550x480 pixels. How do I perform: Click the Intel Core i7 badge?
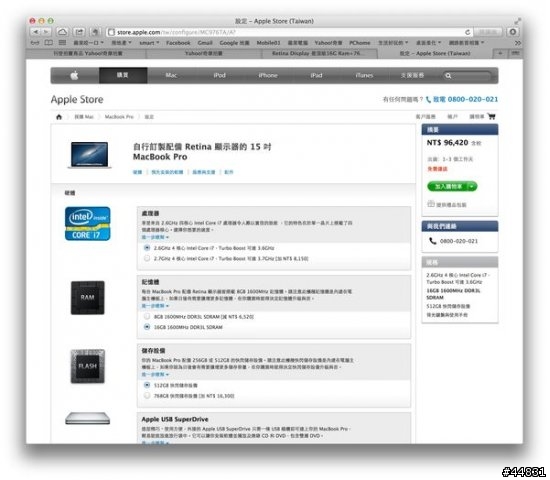(x=88, y=224)
